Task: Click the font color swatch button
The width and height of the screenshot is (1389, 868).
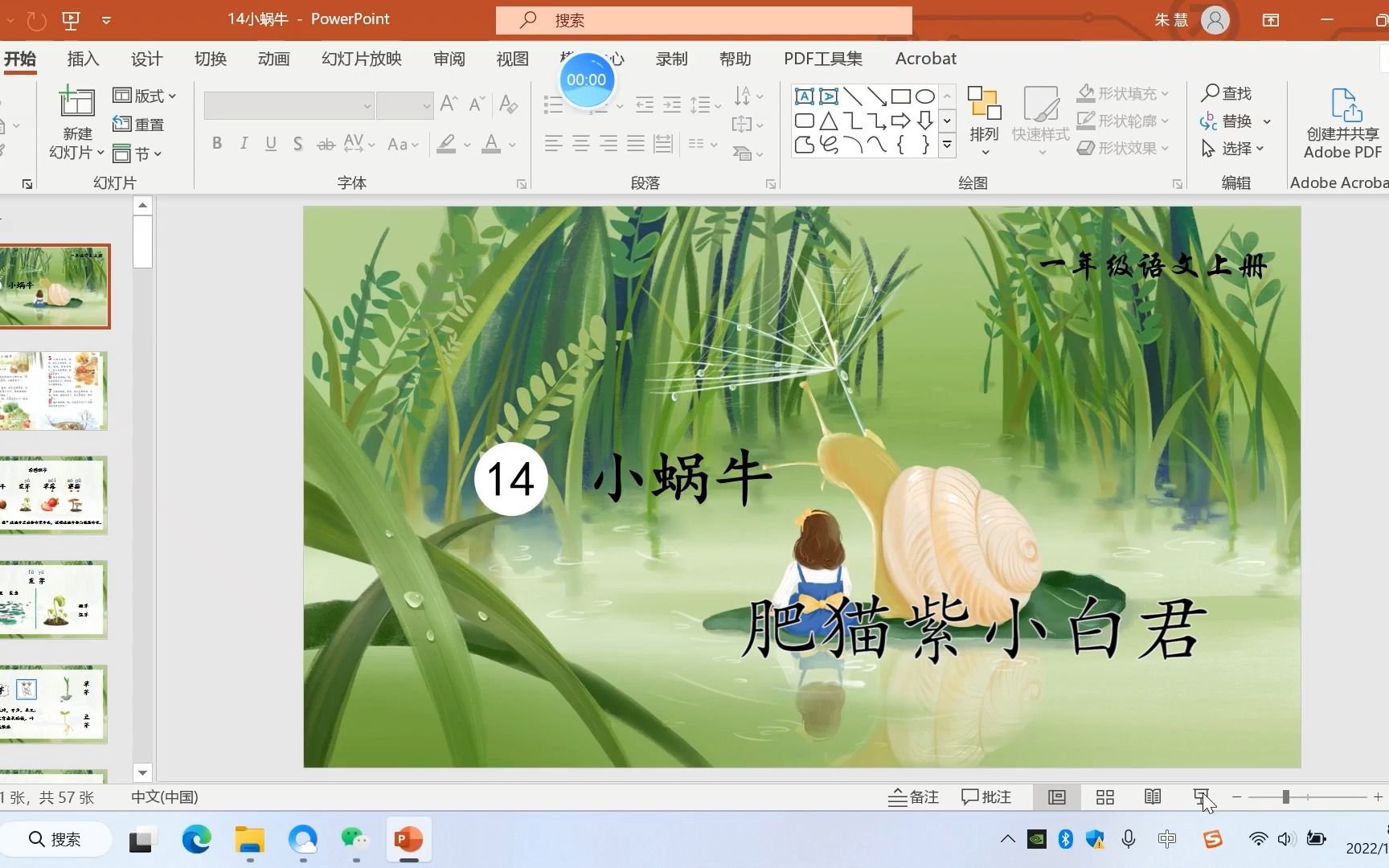Action: (491, 145)
